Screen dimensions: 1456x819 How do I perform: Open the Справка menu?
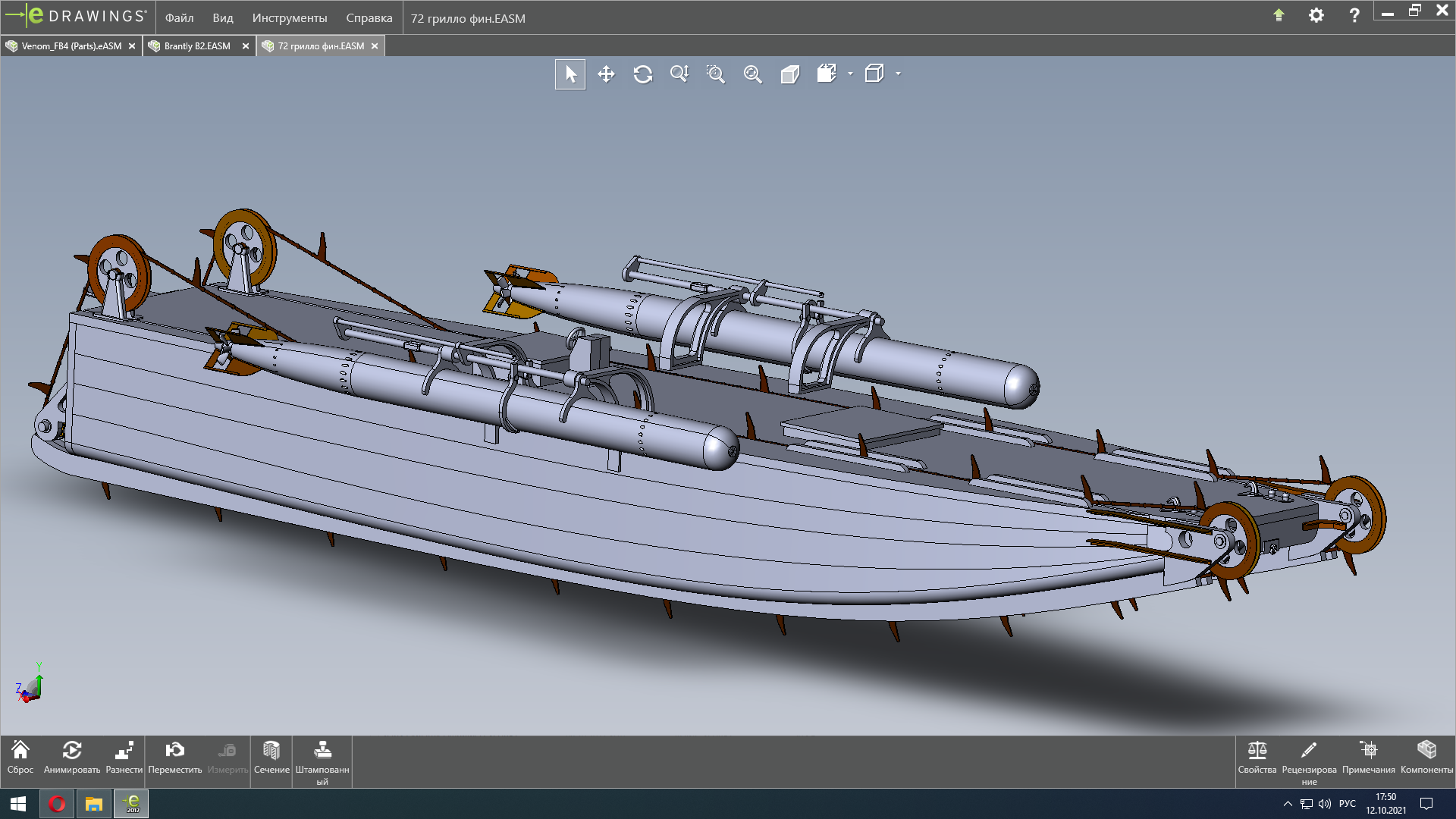(x=369, y=17)
